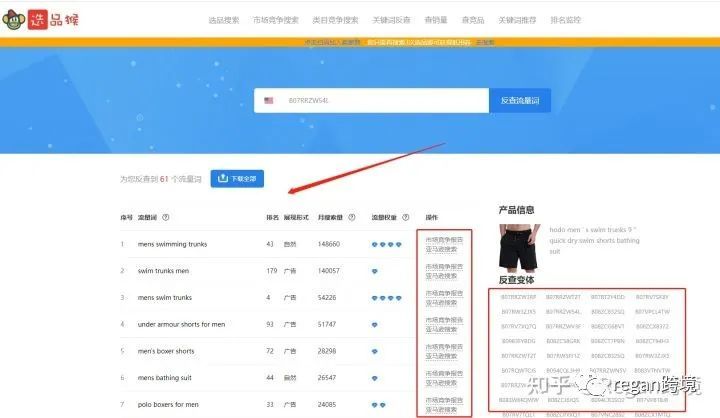Click the diamond icon for swim trunks men

point(375,271)
